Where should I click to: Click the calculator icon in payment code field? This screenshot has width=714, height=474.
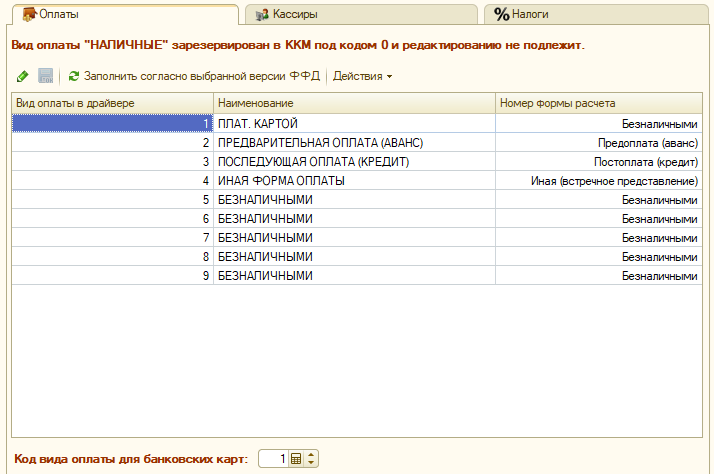pos(296,459)
